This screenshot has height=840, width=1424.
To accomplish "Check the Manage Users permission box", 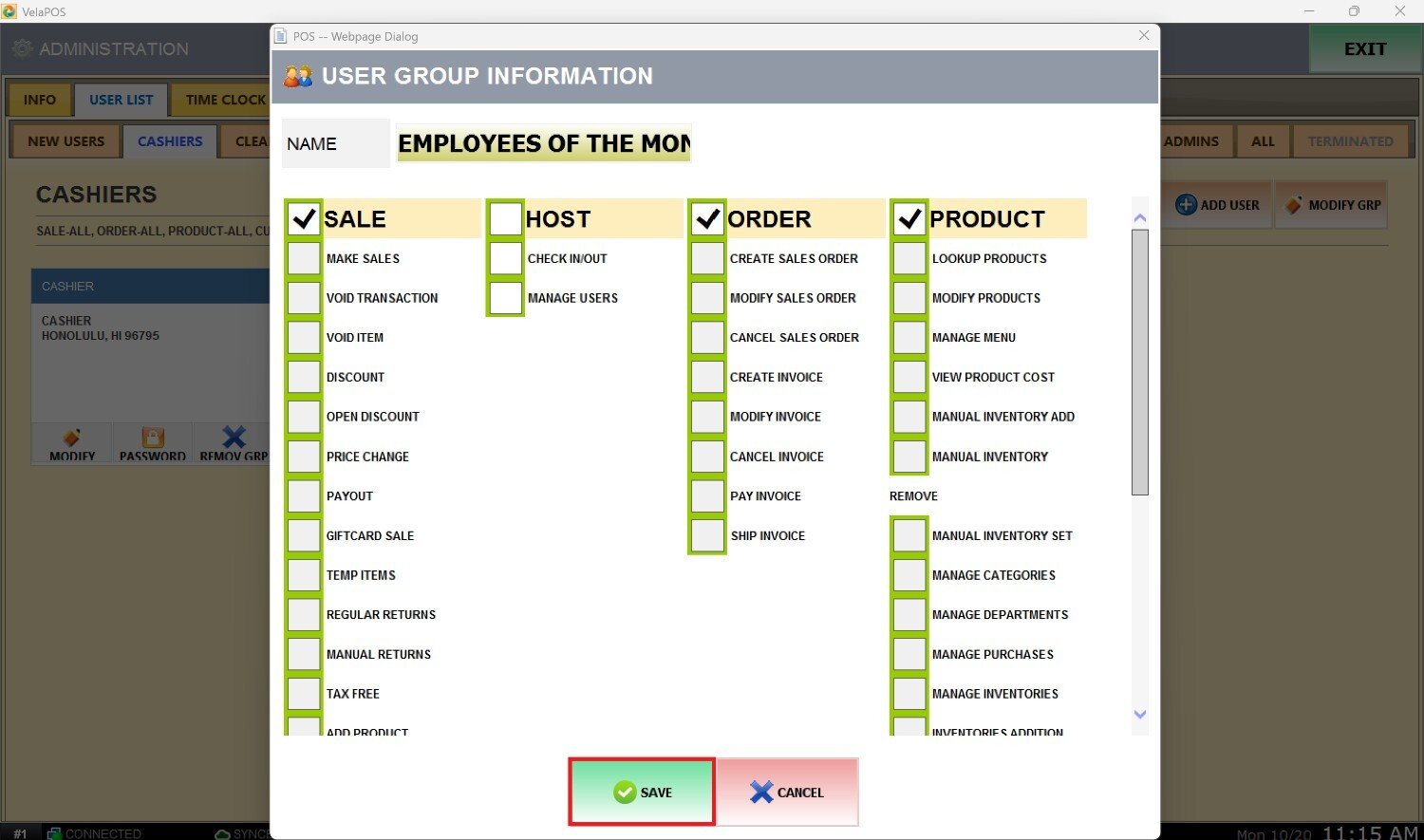I will click(506, 298).
